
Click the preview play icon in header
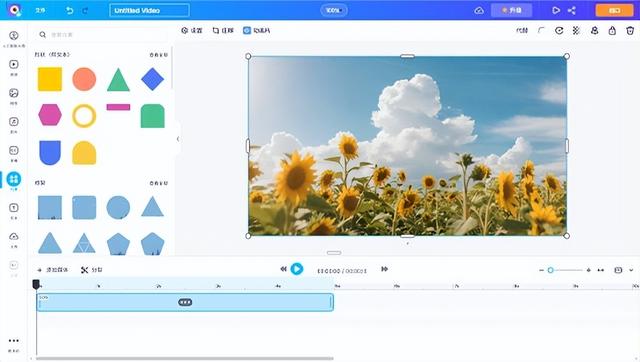point(556,10)
